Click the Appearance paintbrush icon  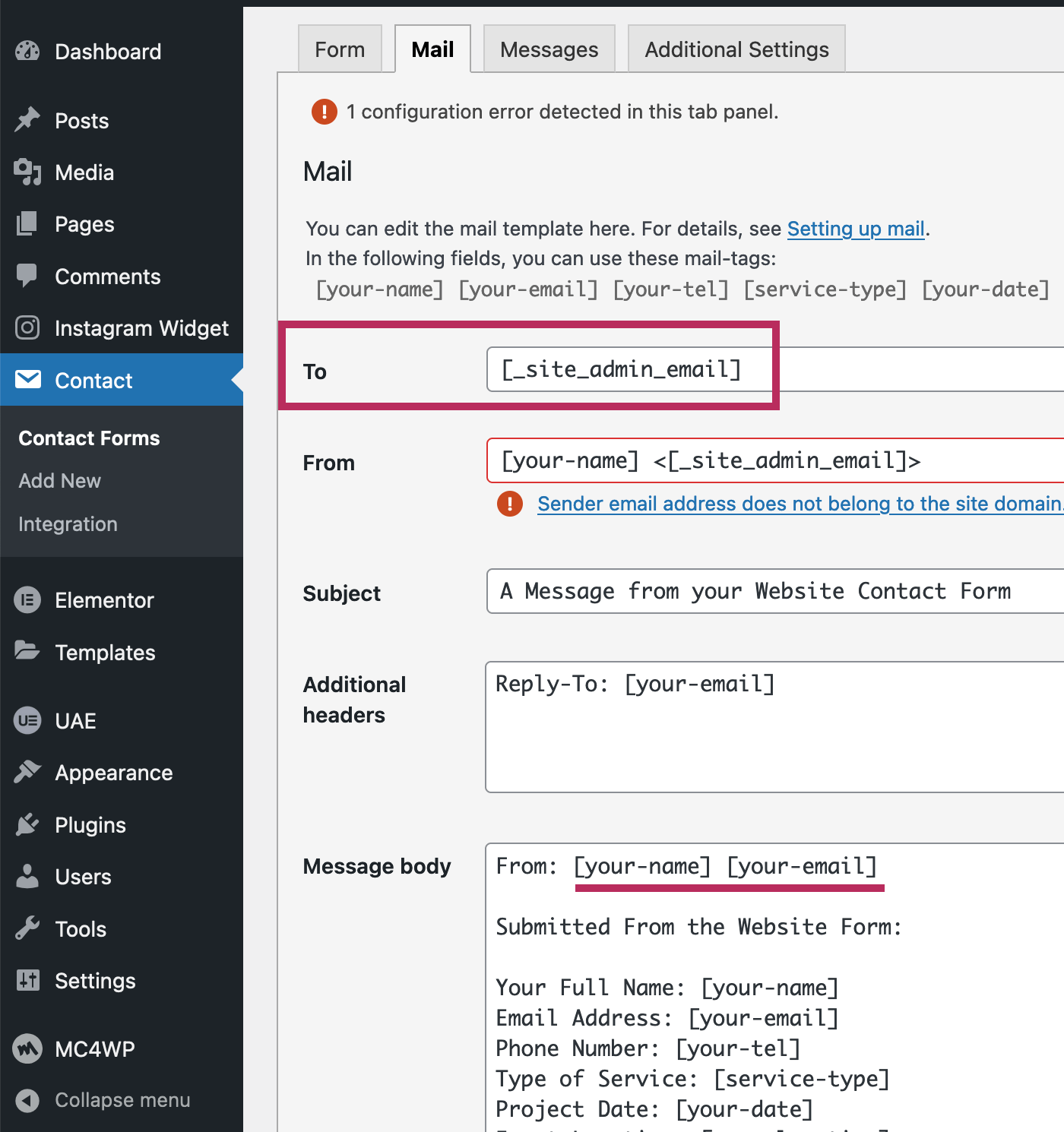(x=27, y=772)
